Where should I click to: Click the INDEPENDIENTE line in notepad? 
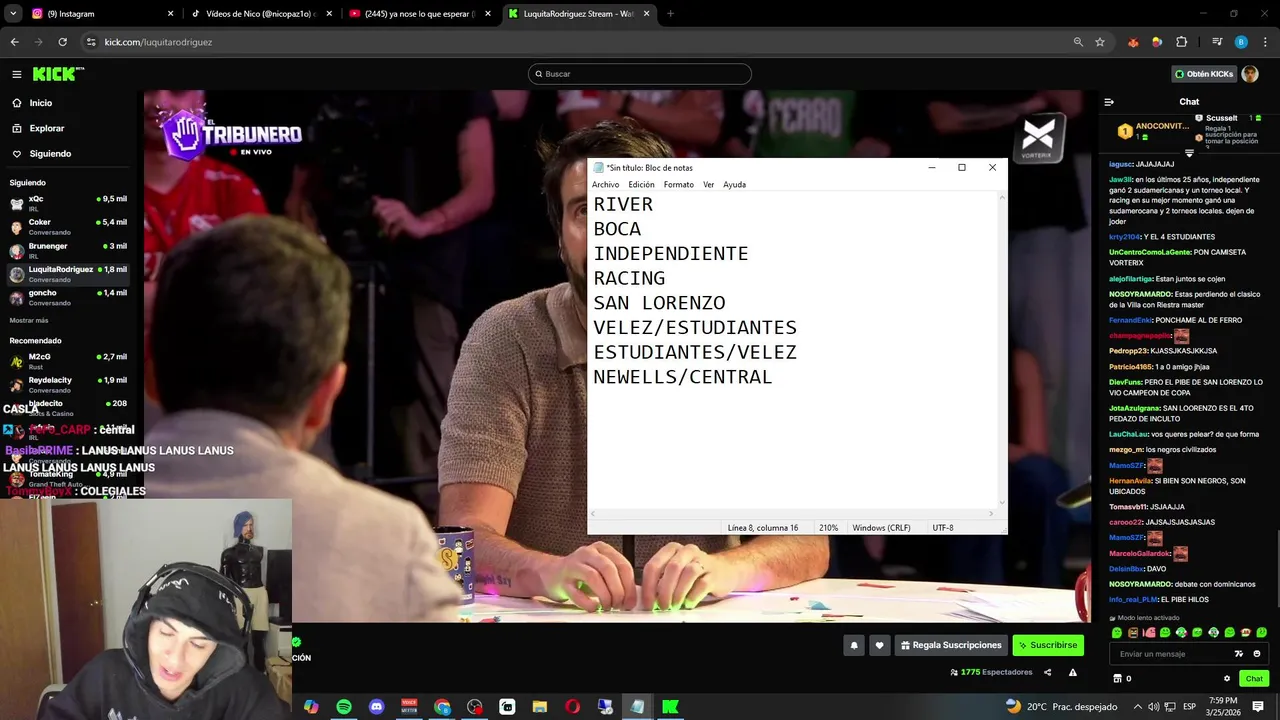[671, 254]
